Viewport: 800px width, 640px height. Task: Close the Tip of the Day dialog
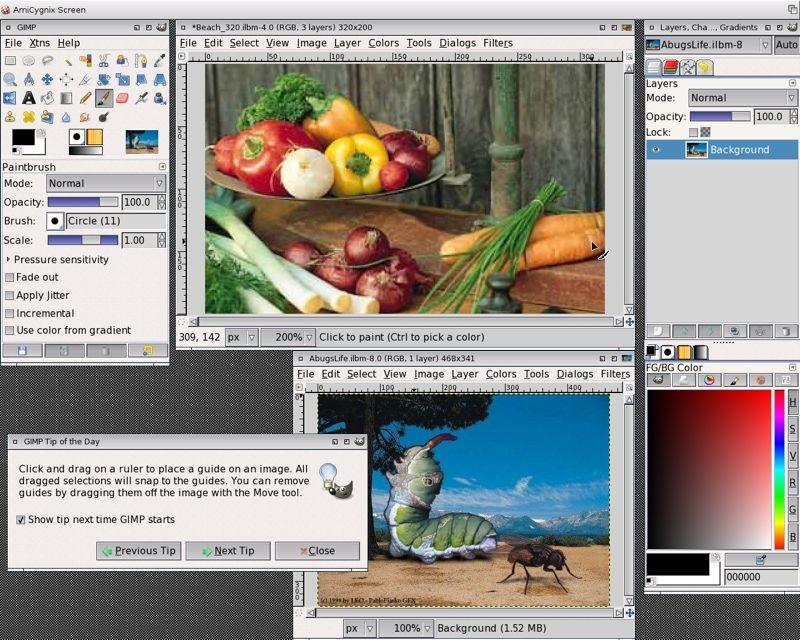(317, 551)
